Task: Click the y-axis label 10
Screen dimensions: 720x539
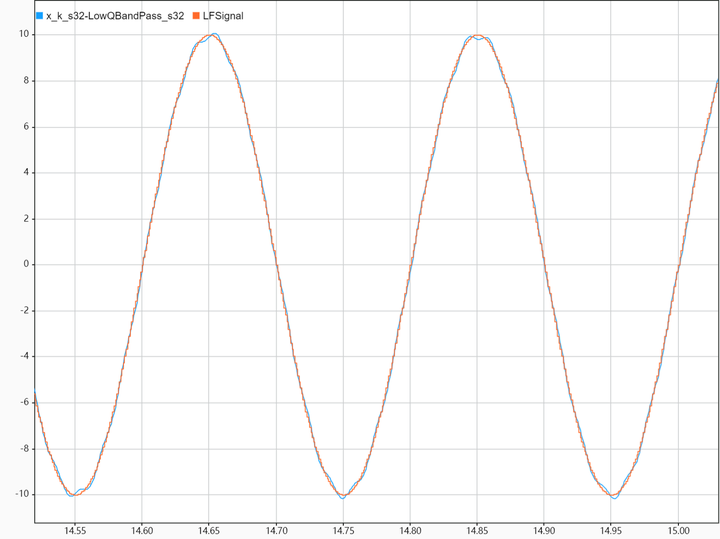Action: coord(23,34)
